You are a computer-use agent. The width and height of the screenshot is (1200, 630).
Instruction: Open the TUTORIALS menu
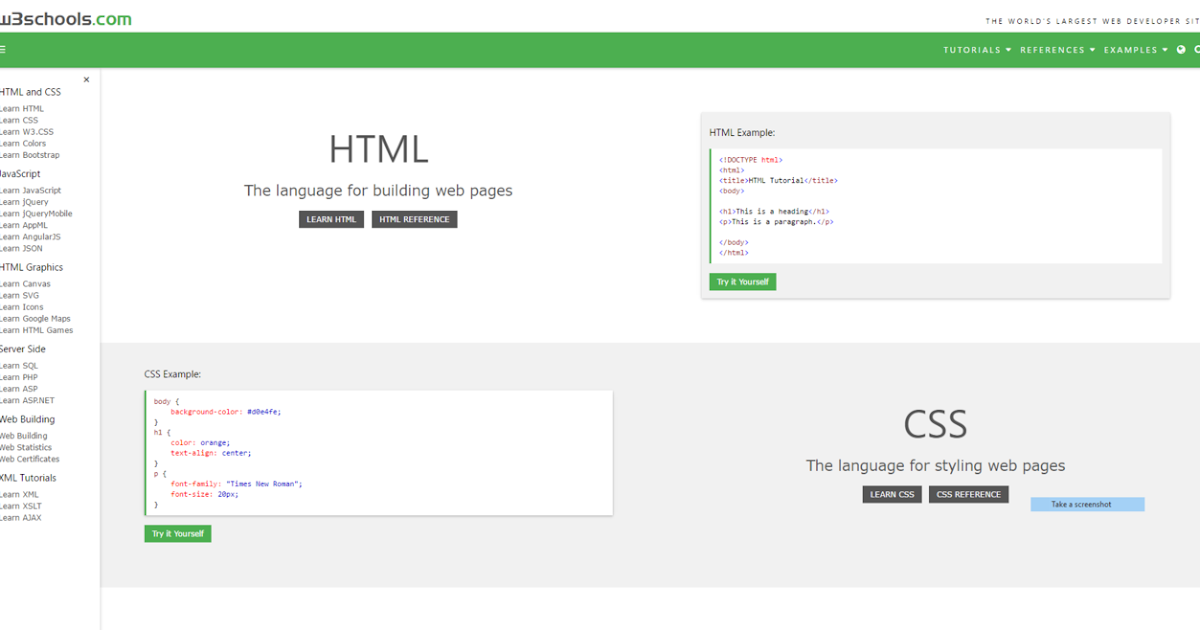pyautogui.click(x=970, y=49)
